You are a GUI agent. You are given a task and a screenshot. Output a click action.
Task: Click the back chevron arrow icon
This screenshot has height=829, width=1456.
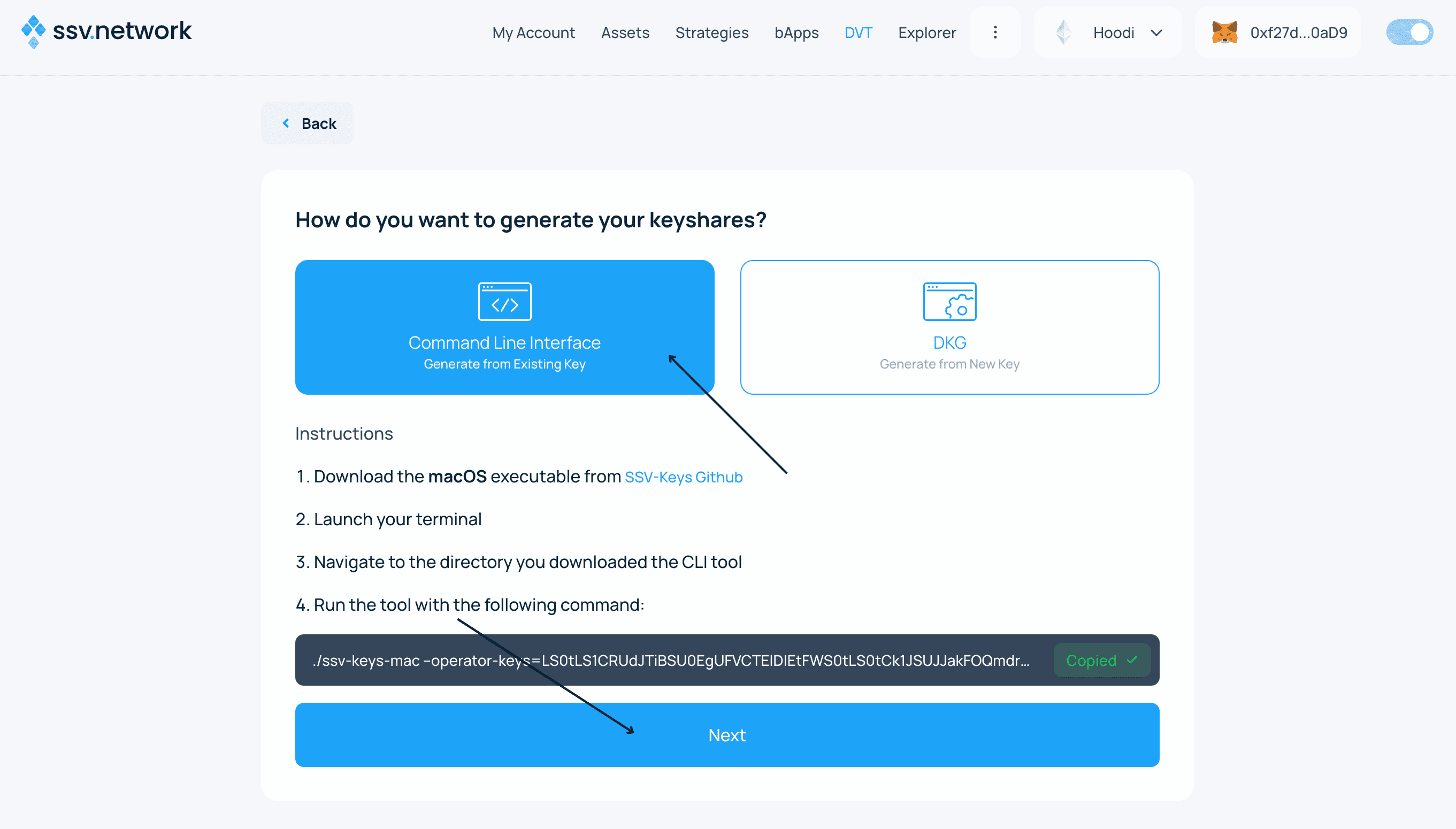coord(286,123)
